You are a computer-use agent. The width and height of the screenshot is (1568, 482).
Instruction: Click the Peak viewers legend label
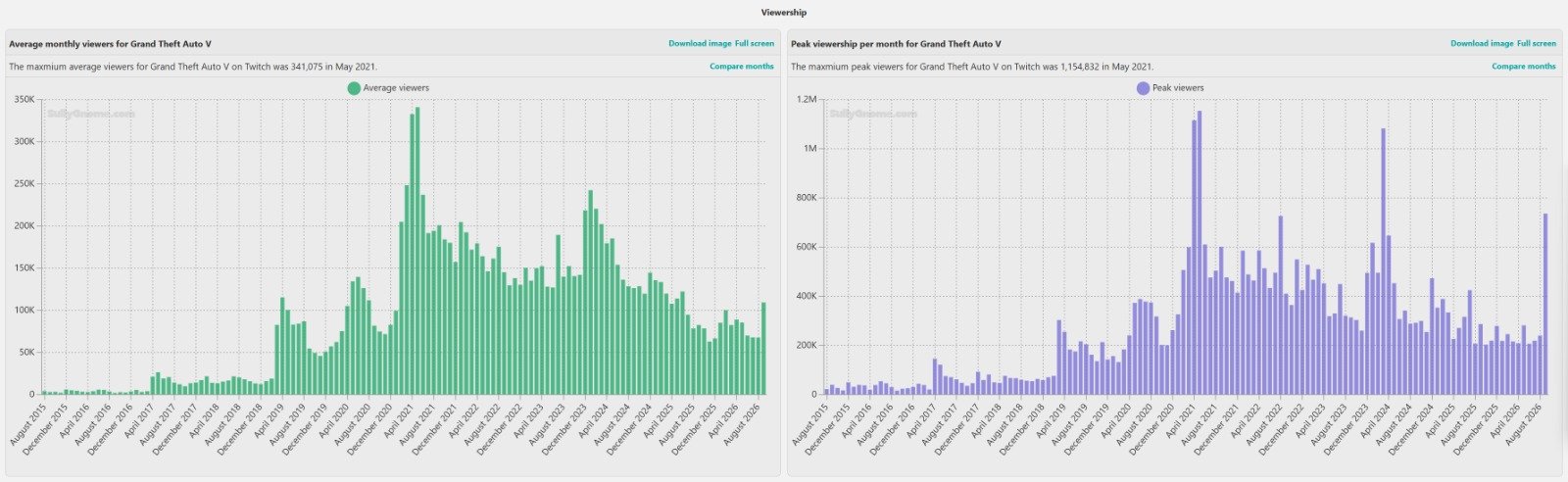1178,88
